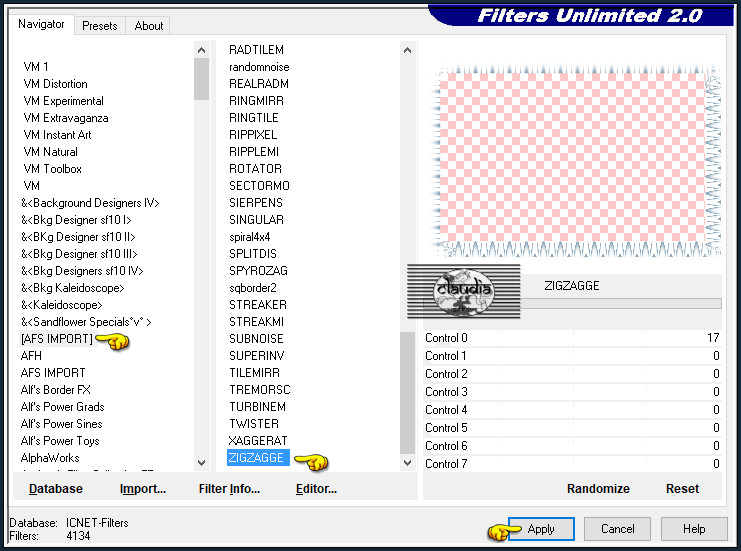Viewport: 741px width, 551px height.
Task: Click the filter preview image
Action: point(577,160)
